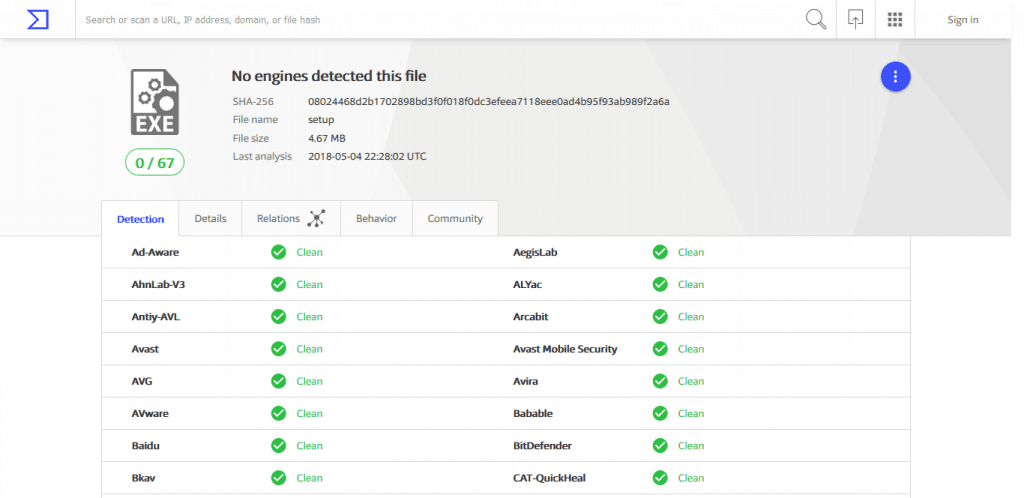Click the AVG engine name

142,381
